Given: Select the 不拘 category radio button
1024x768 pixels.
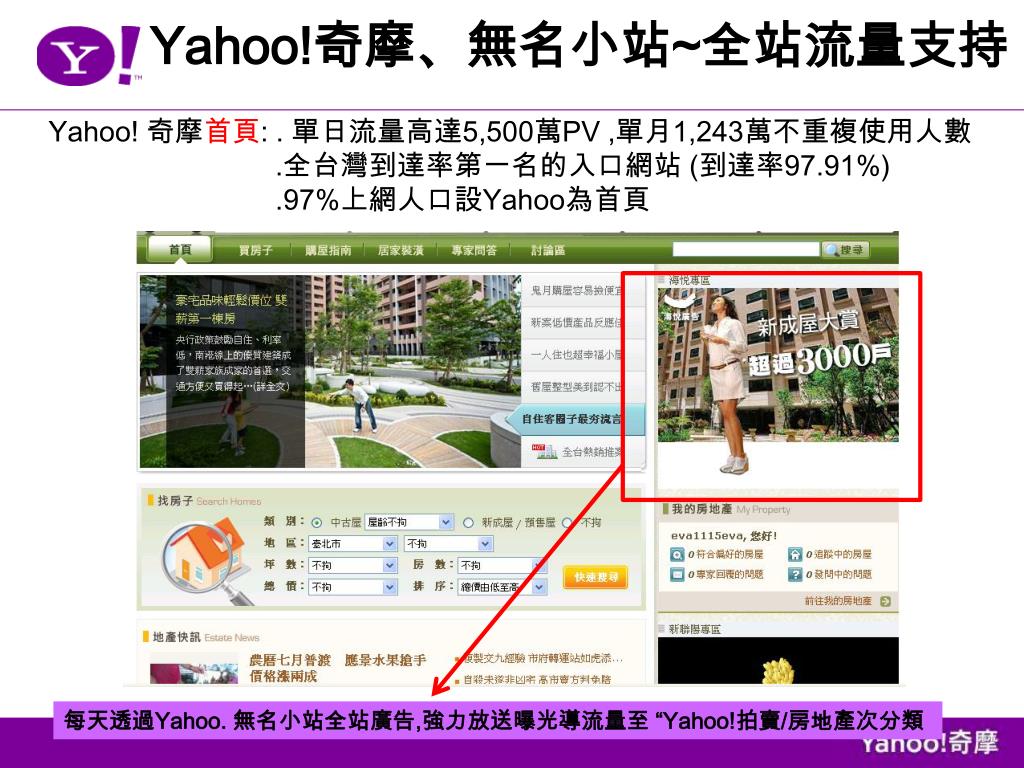Looking at the screenshot, I should pos(567,522).
